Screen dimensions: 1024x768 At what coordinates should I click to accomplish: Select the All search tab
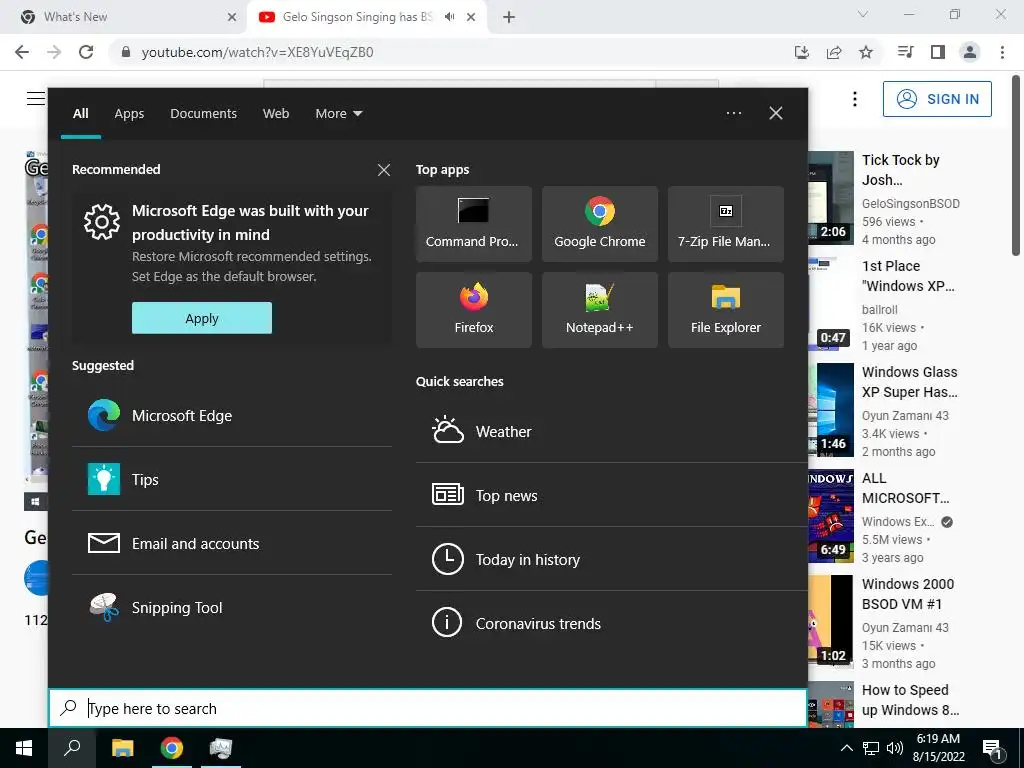point(81,114)
